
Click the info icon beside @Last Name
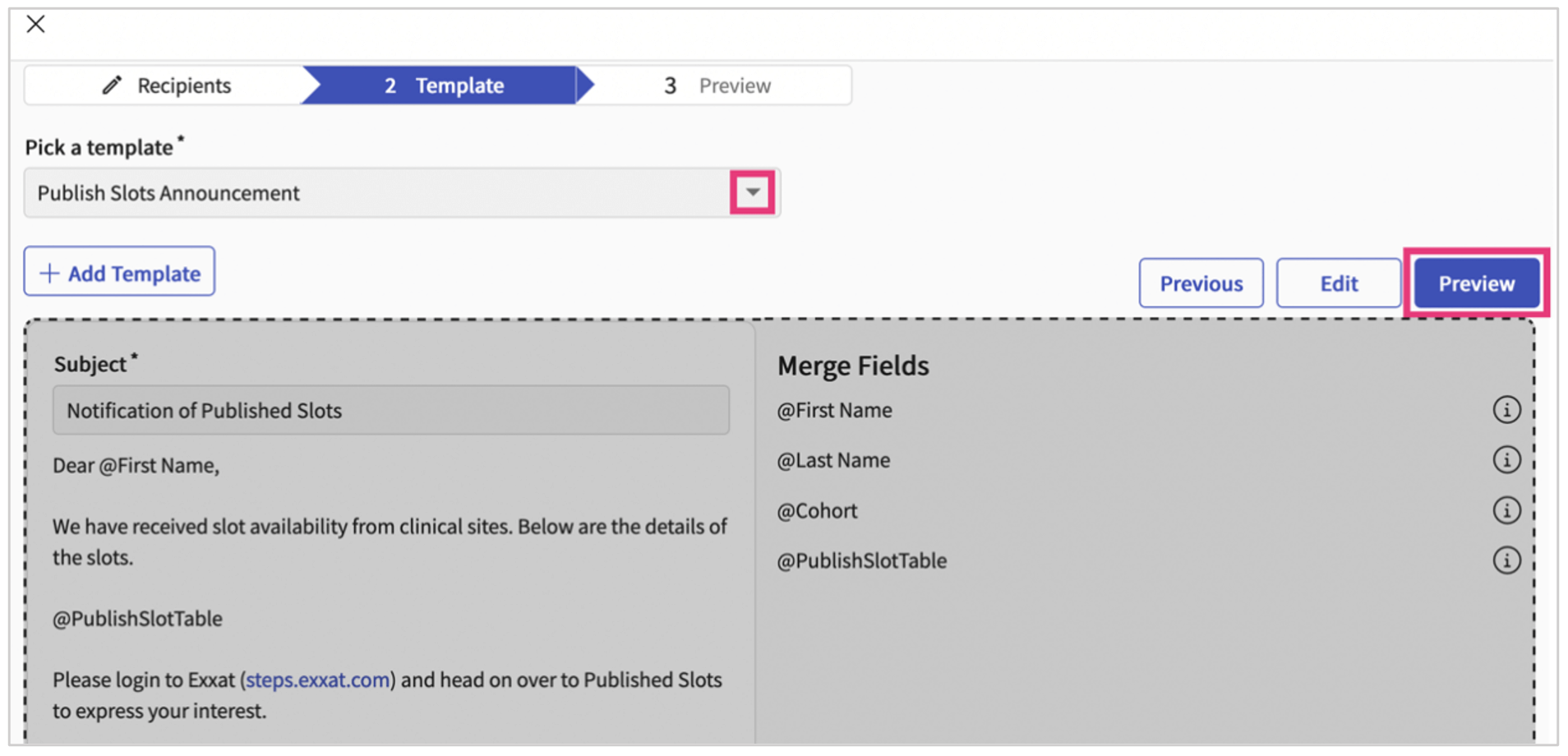[x=1506, y=460]
